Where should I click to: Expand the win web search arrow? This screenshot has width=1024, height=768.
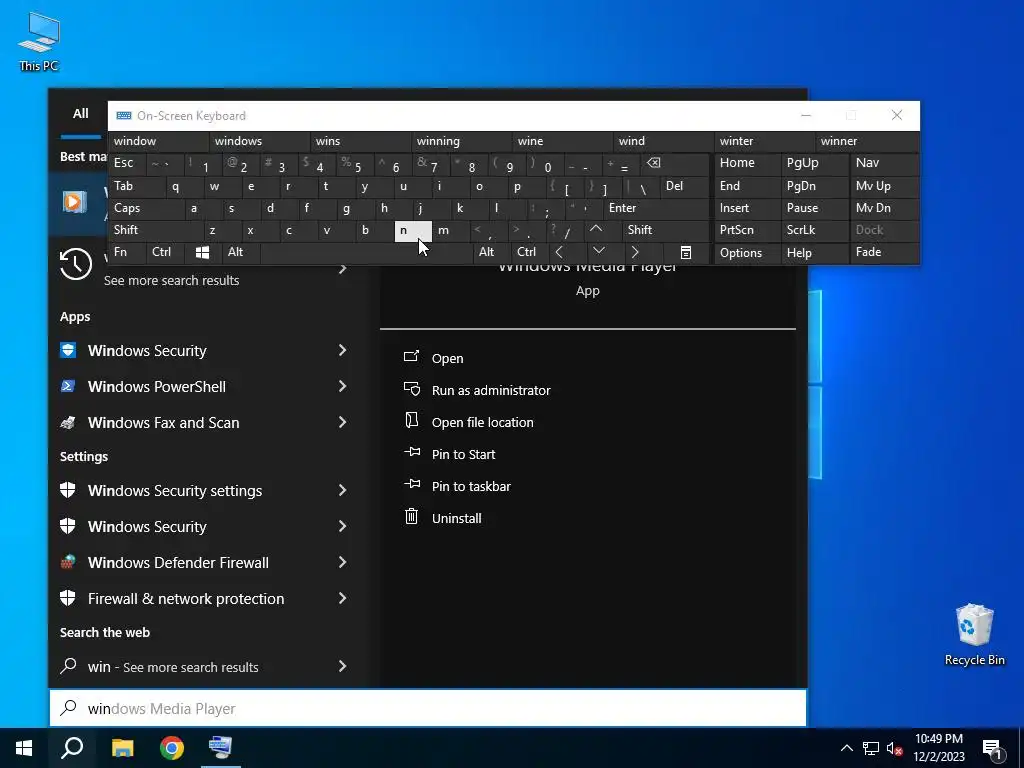(342, 665)
